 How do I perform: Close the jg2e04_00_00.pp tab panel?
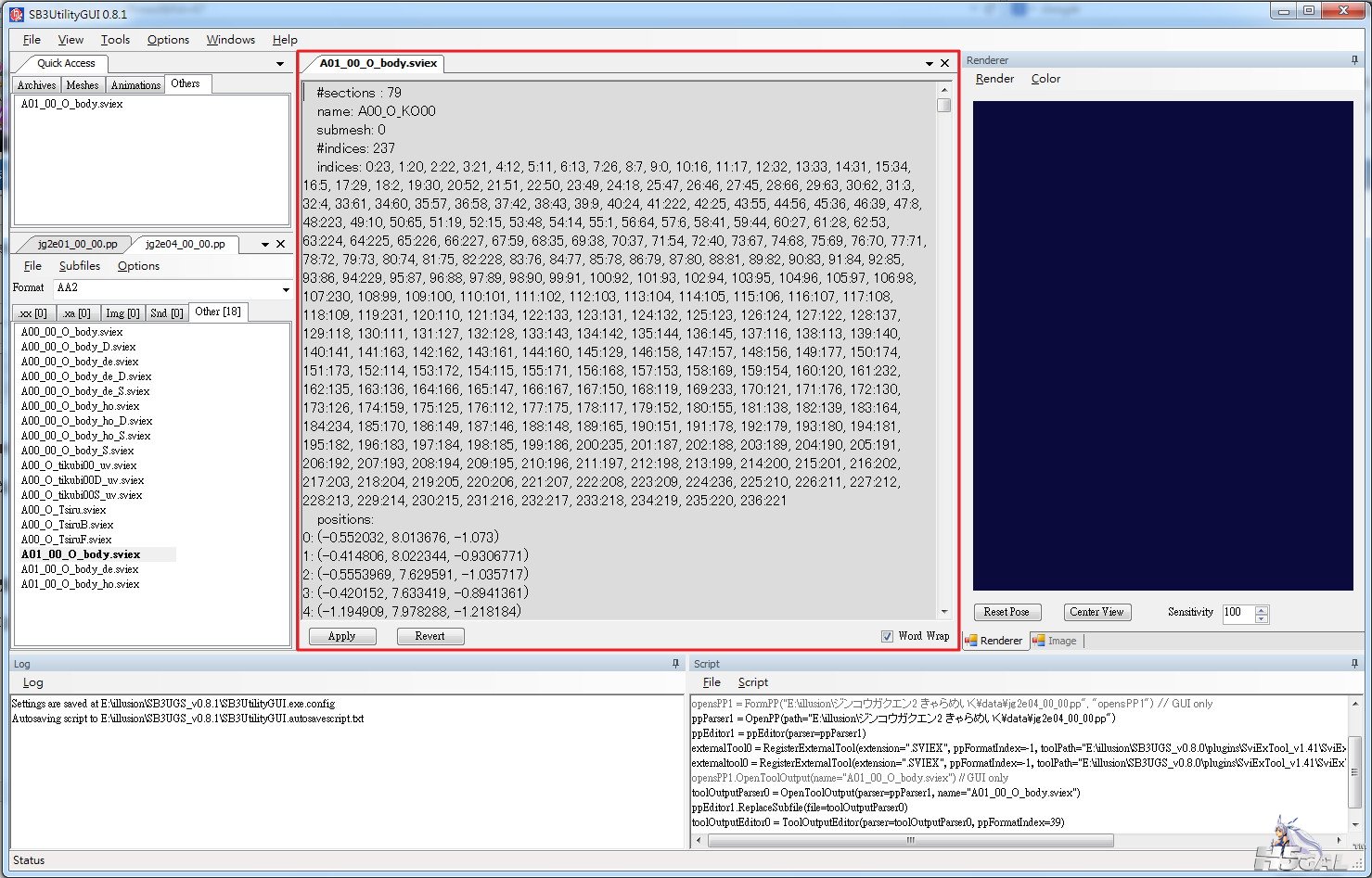point(280,245)
